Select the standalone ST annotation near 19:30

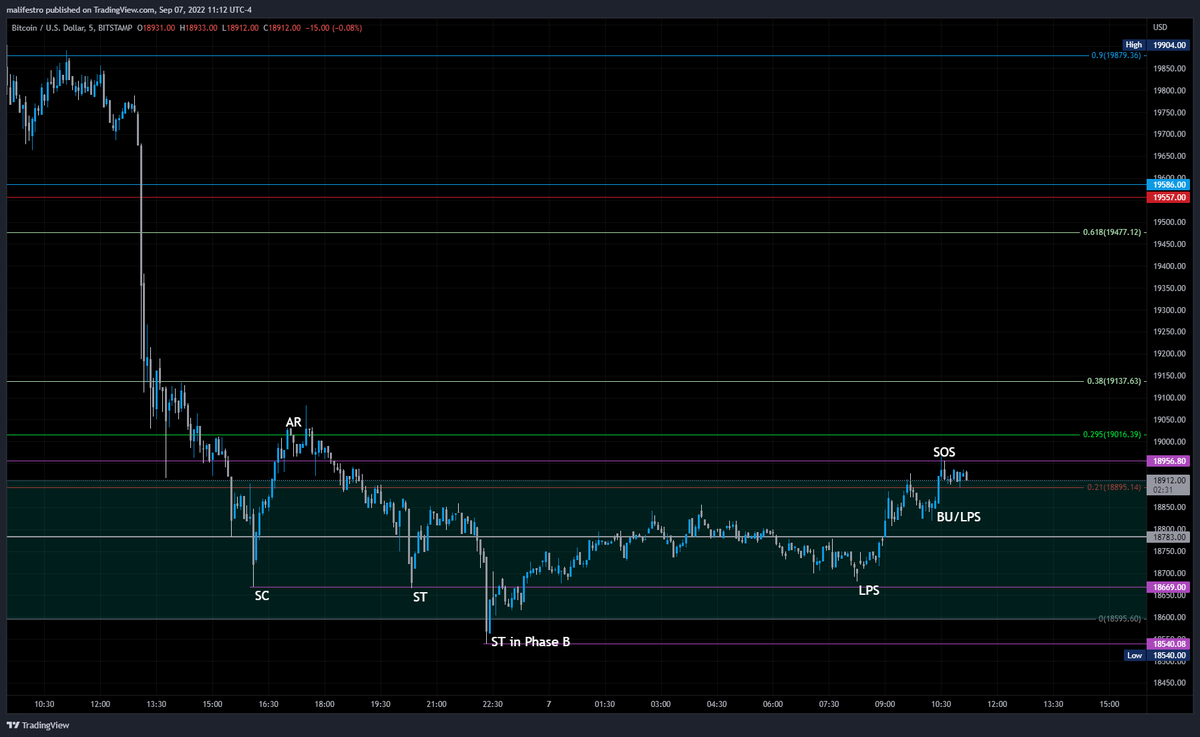[x=420, y=598]
